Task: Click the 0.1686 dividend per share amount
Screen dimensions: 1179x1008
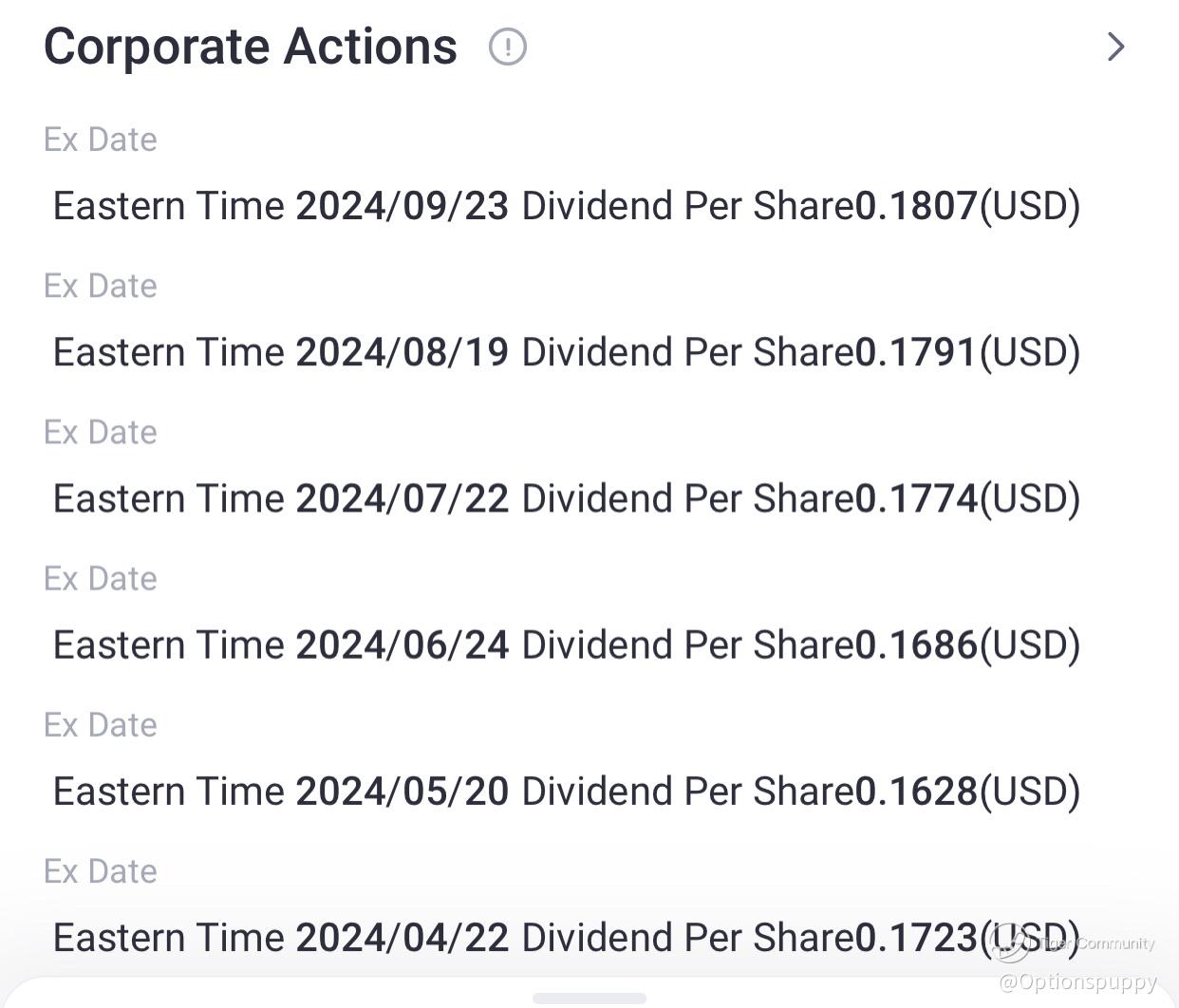Action: coord(916,644)
